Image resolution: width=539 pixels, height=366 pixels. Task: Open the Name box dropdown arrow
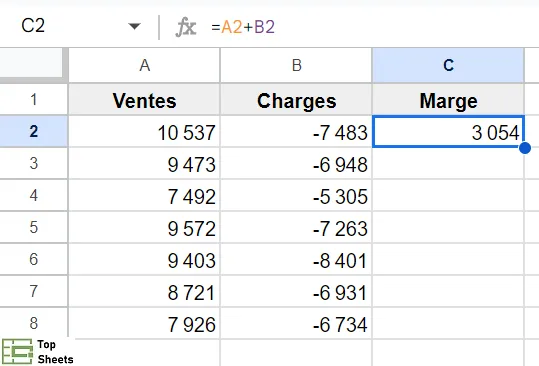(x=134, y=26)
